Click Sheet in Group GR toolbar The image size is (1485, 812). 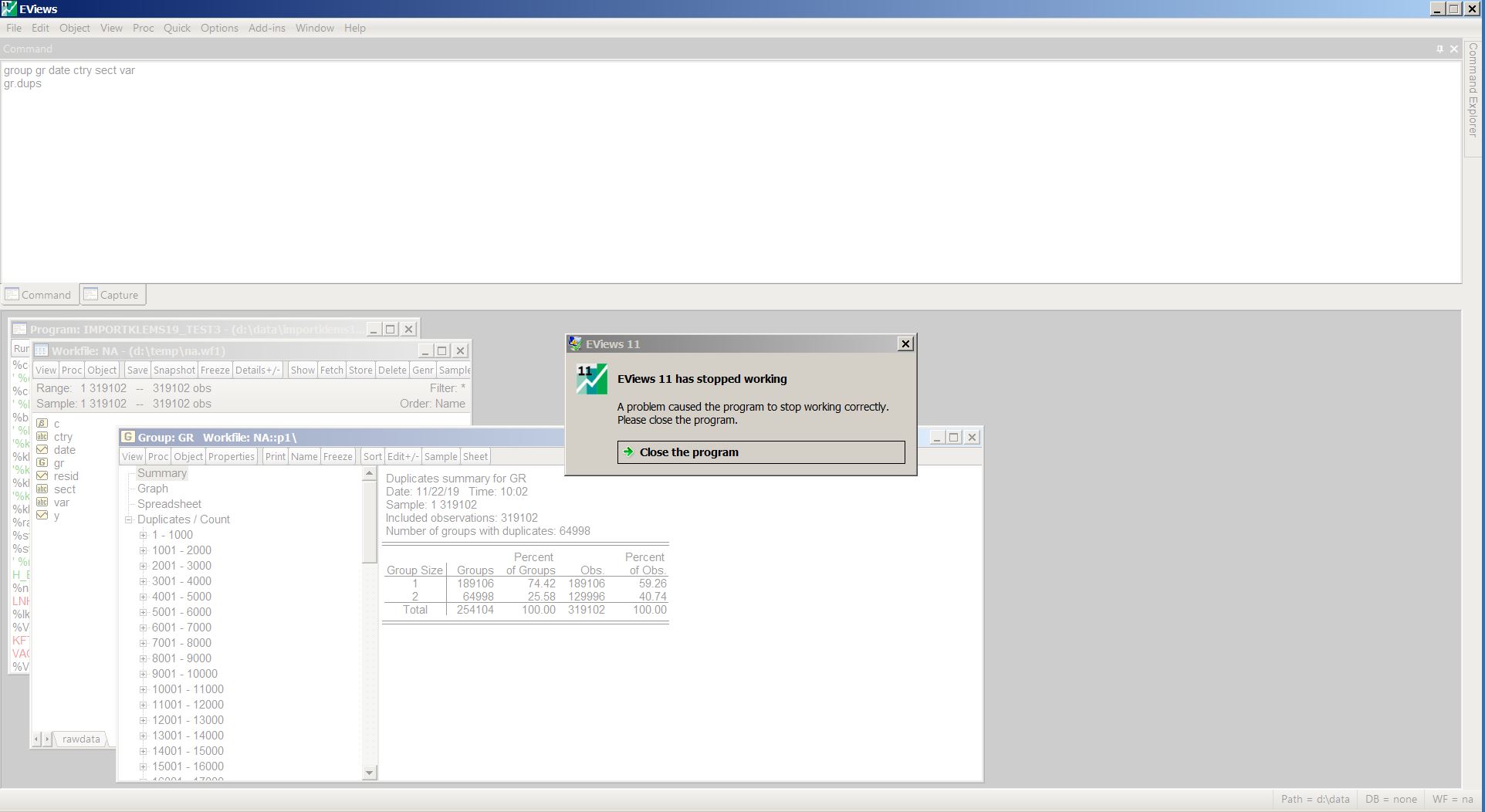click(475, 456)
